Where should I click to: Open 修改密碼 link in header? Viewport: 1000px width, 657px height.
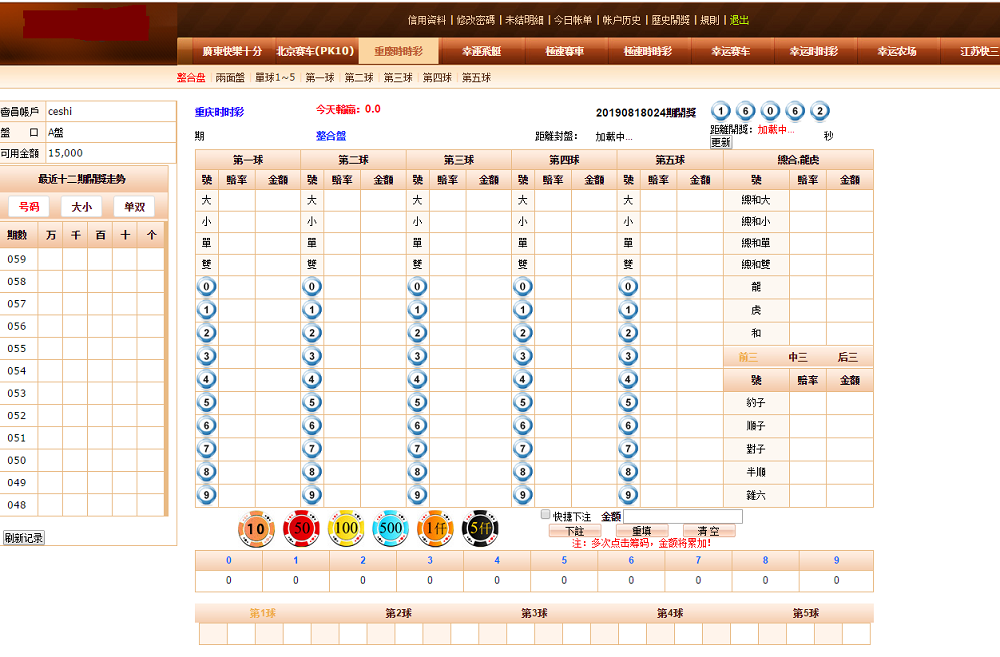click(x=475, y=20)
